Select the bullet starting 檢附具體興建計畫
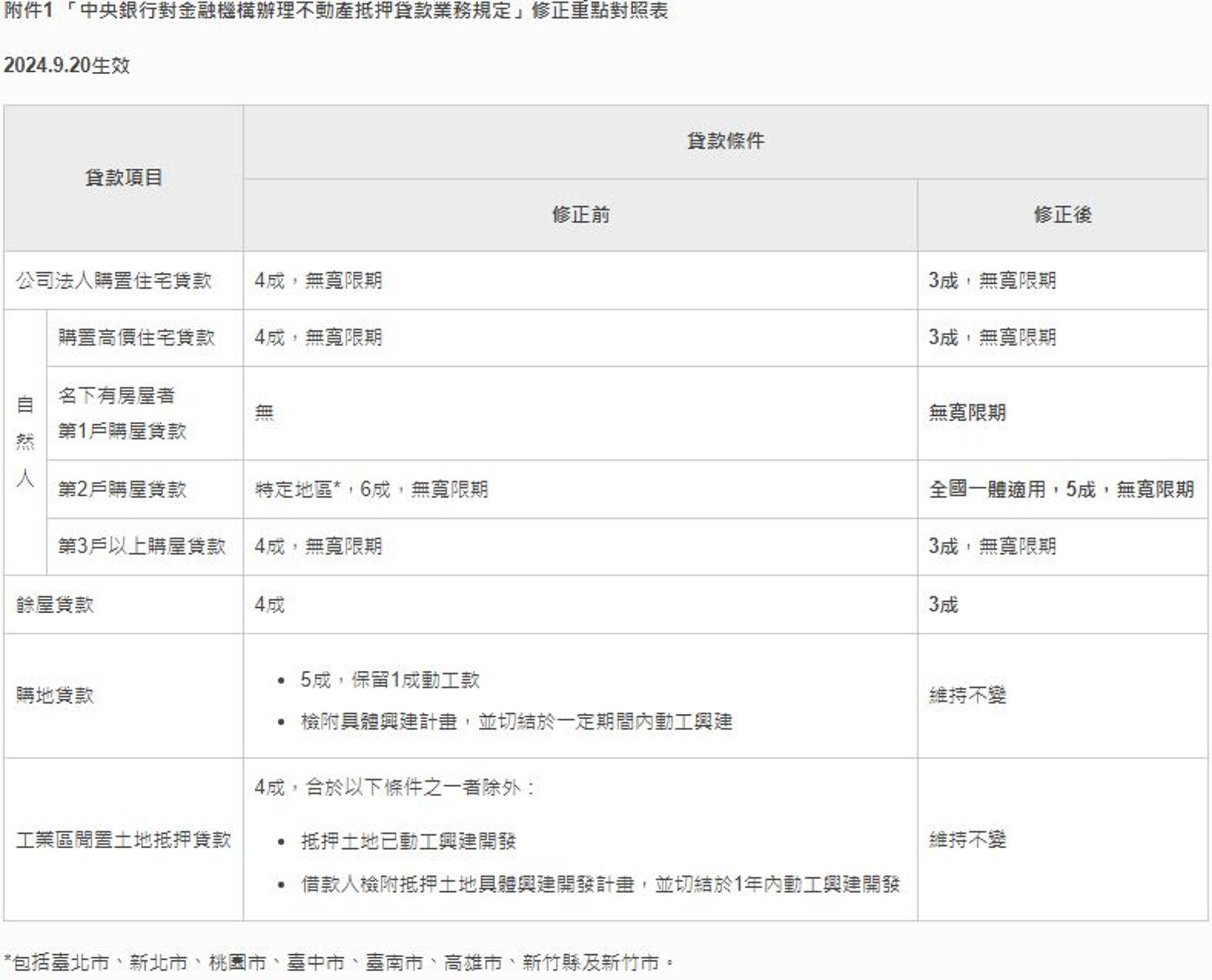This screenshot has height=980, width=1212. tap(516, 722)
